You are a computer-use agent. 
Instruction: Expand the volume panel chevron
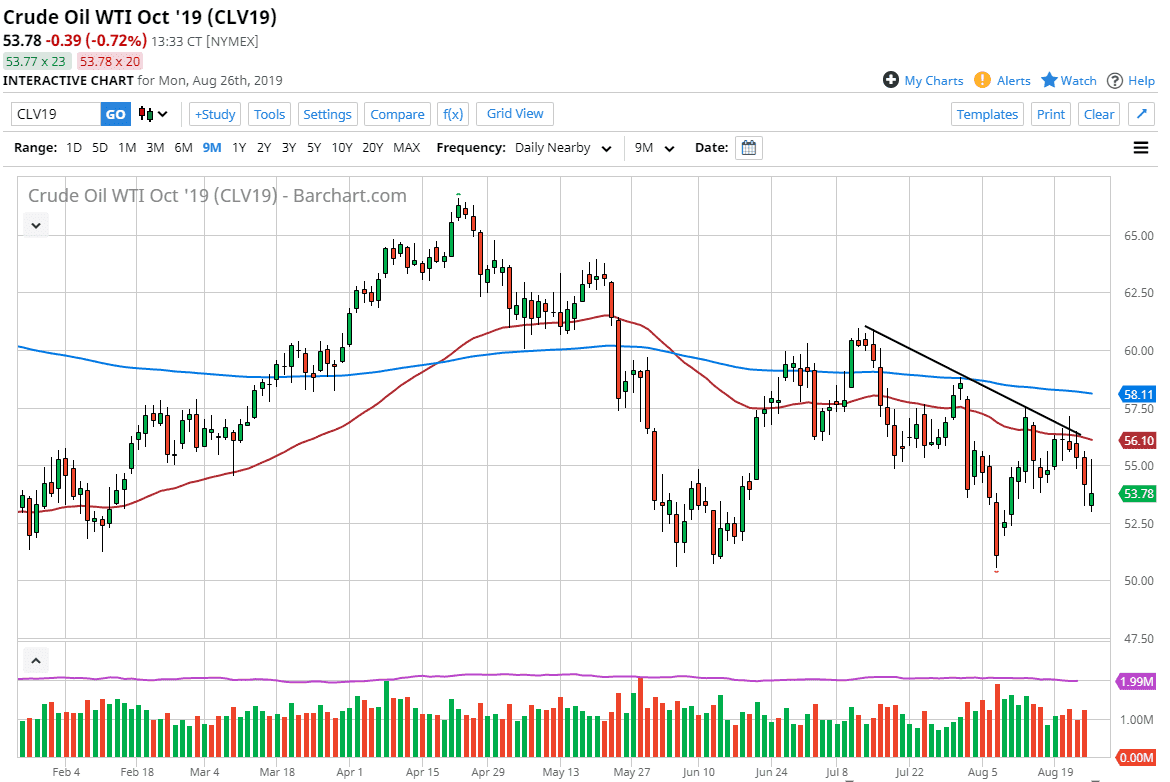click(x=35, y=660)
